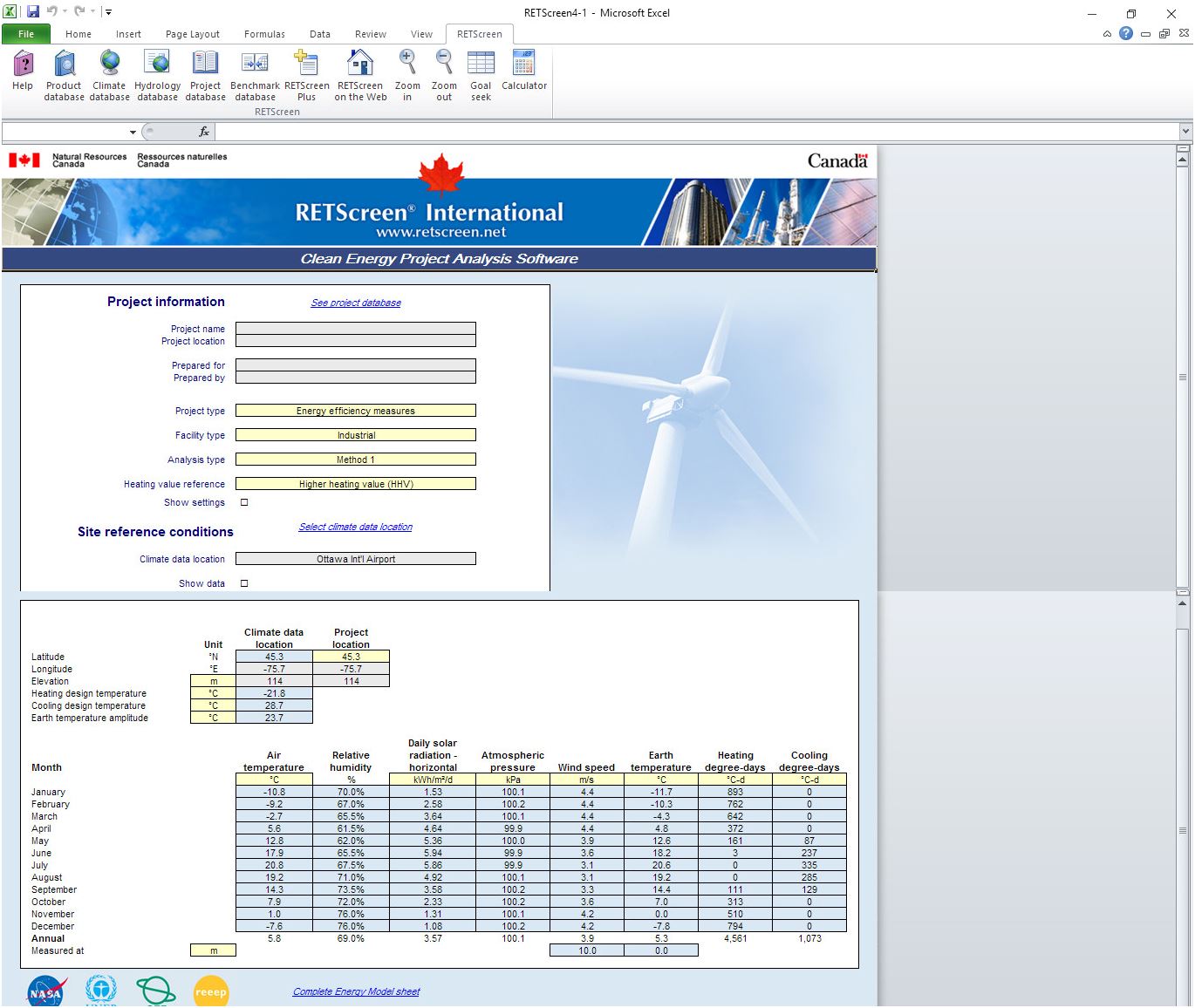Open the RETScreen Calculator
Screen dimensions: 1195x1008
pos(523,74)
